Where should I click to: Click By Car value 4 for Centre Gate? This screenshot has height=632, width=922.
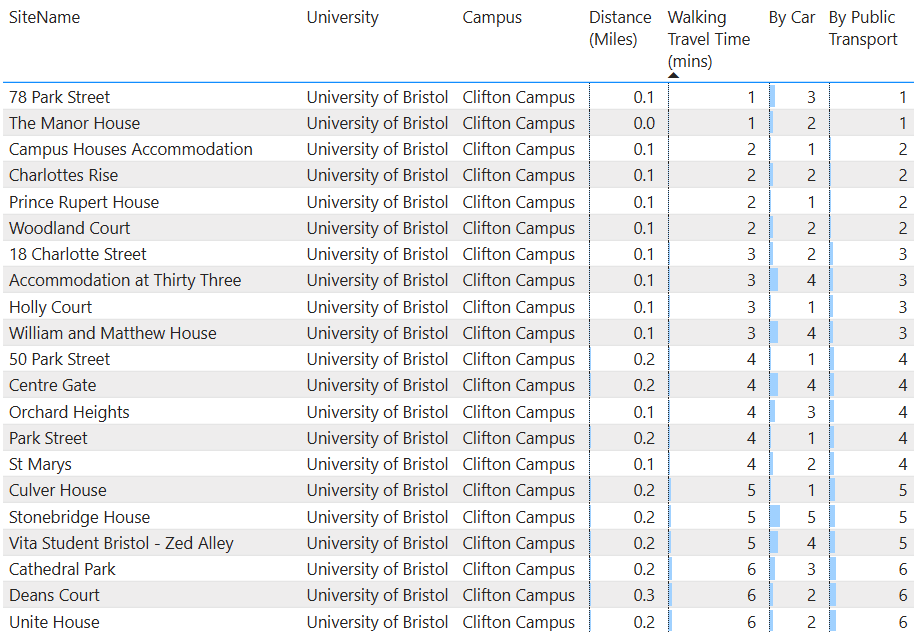click(811, 385)
